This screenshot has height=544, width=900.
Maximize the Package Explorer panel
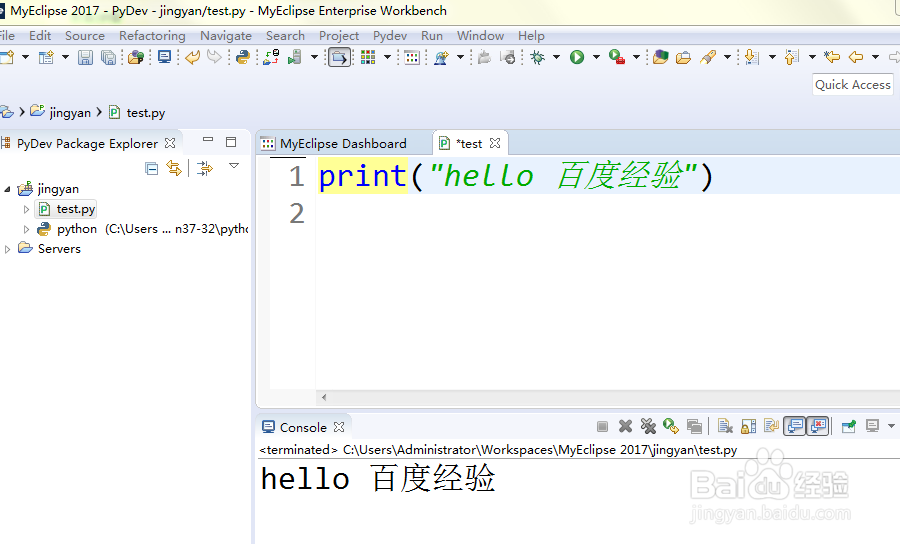pyautogui.click(x=231, y=142)
